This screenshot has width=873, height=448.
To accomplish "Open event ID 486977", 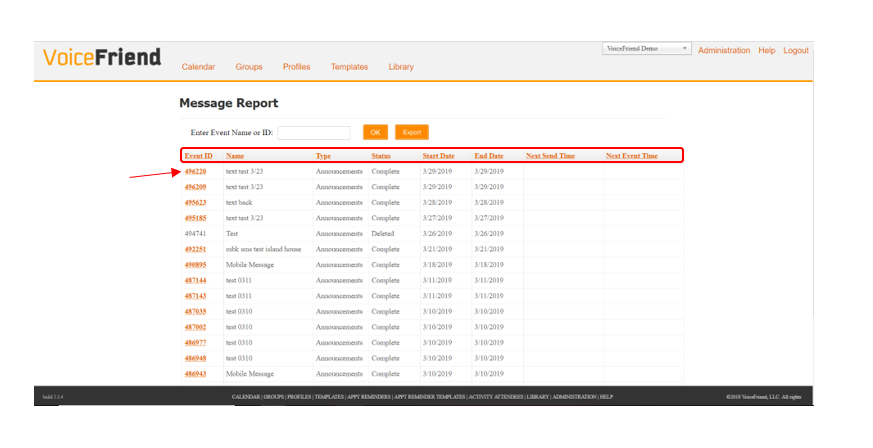I will [x=195, y=343].
